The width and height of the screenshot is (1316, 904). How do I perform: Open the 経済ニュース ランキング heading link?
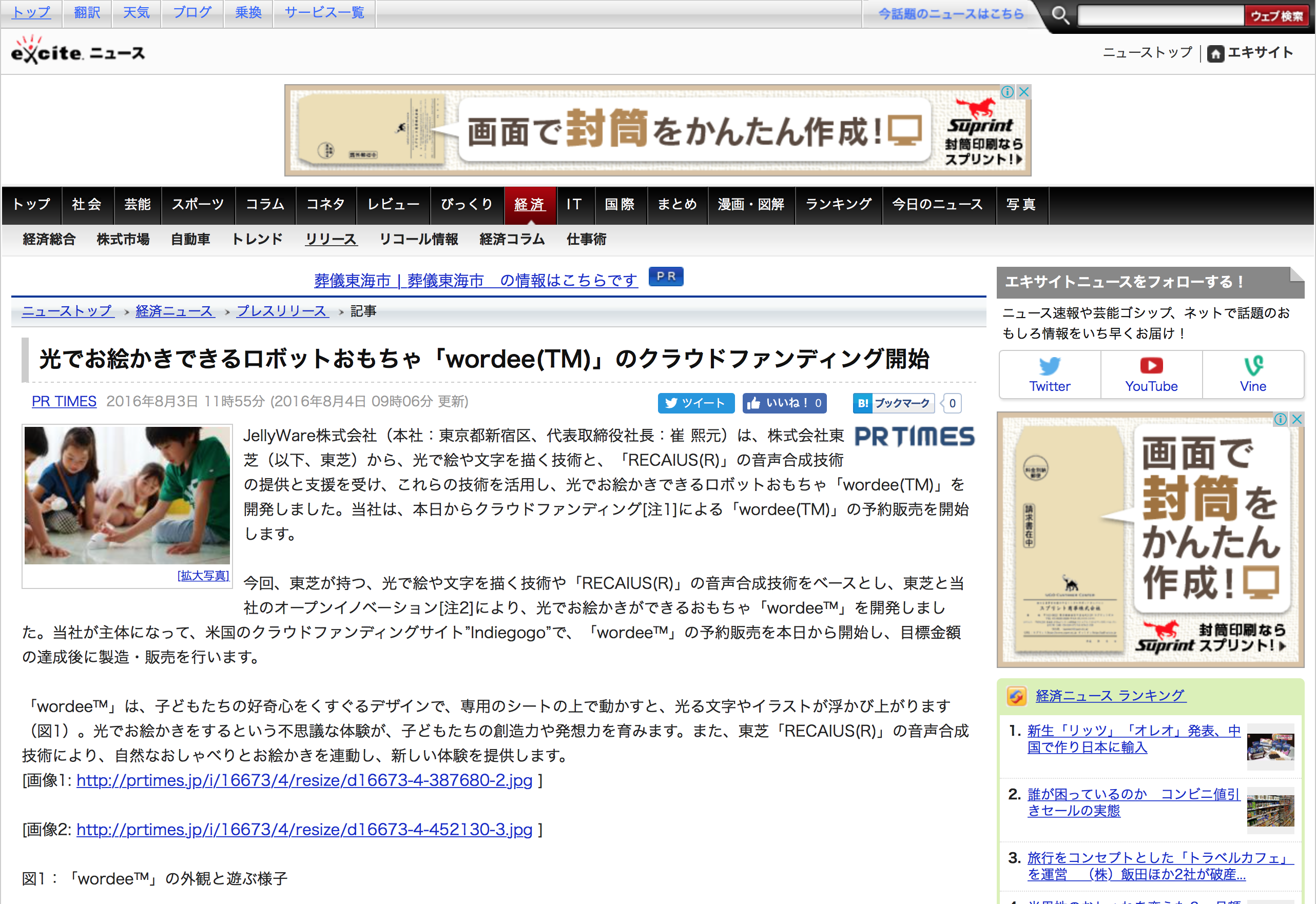(x=1110, y=696)
